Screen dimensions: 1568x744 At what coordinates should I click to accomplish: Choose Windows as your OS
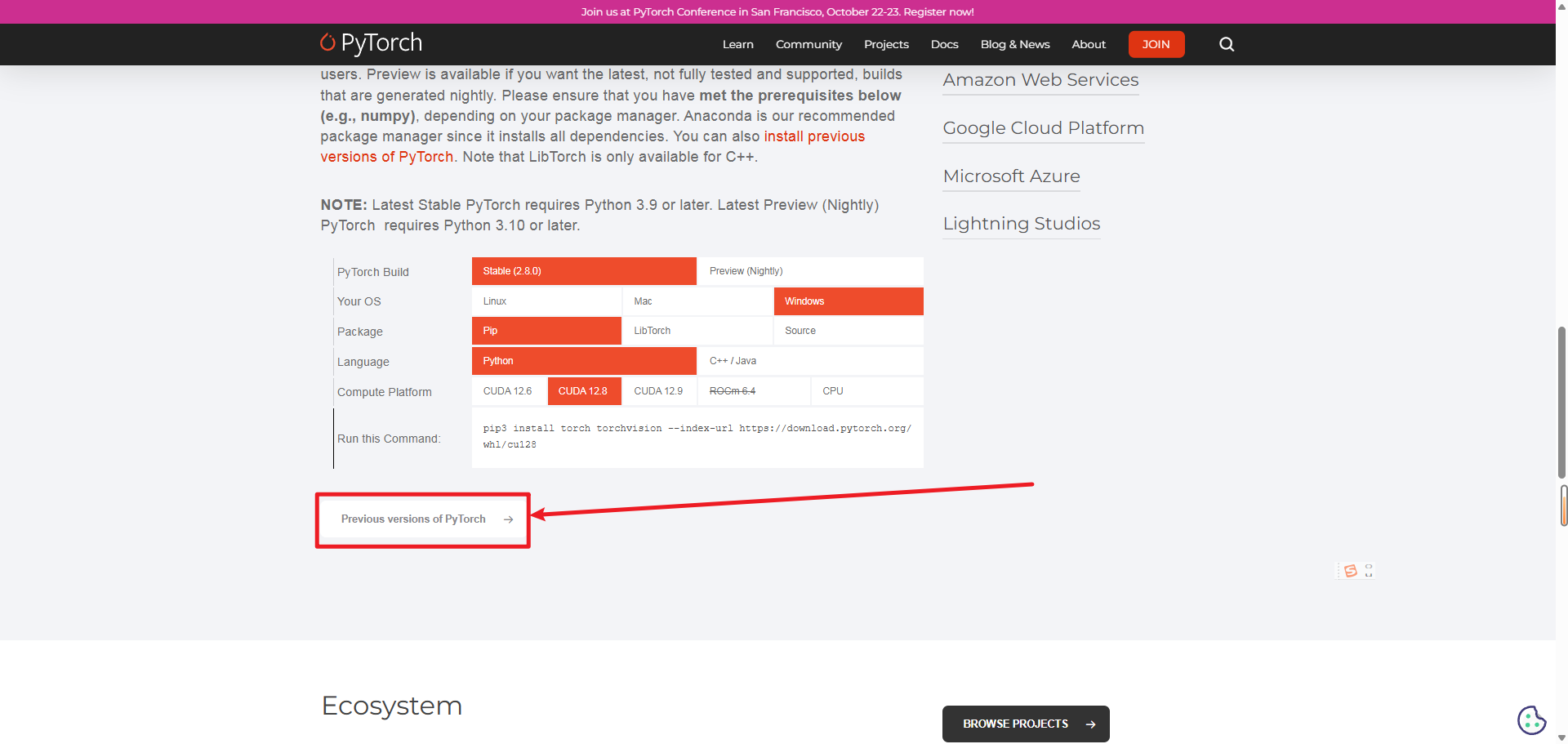[849, 301]
